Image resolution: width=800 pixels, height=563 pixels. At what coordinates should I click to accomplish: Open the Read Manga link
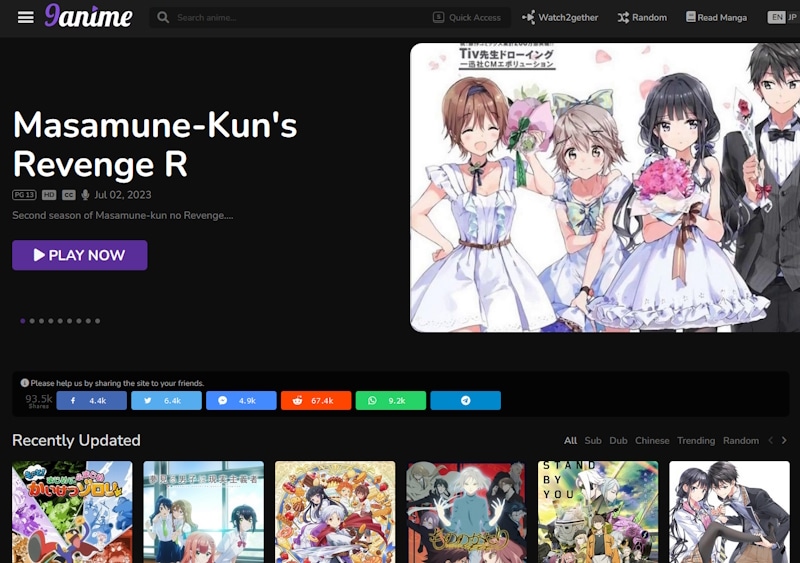716,17
